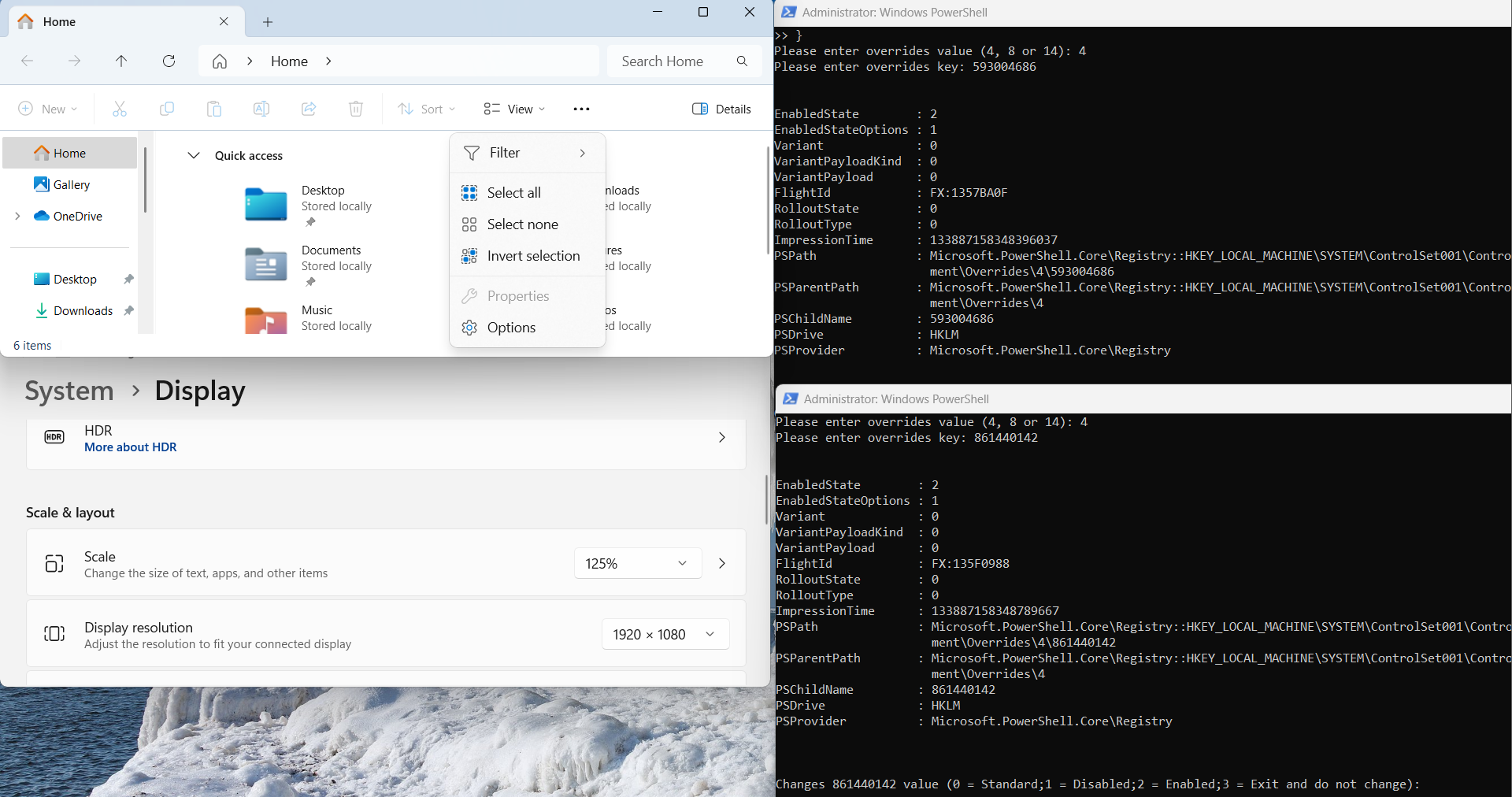
Task: Click the Scale icon in Settings
Action: coord(54,564)
